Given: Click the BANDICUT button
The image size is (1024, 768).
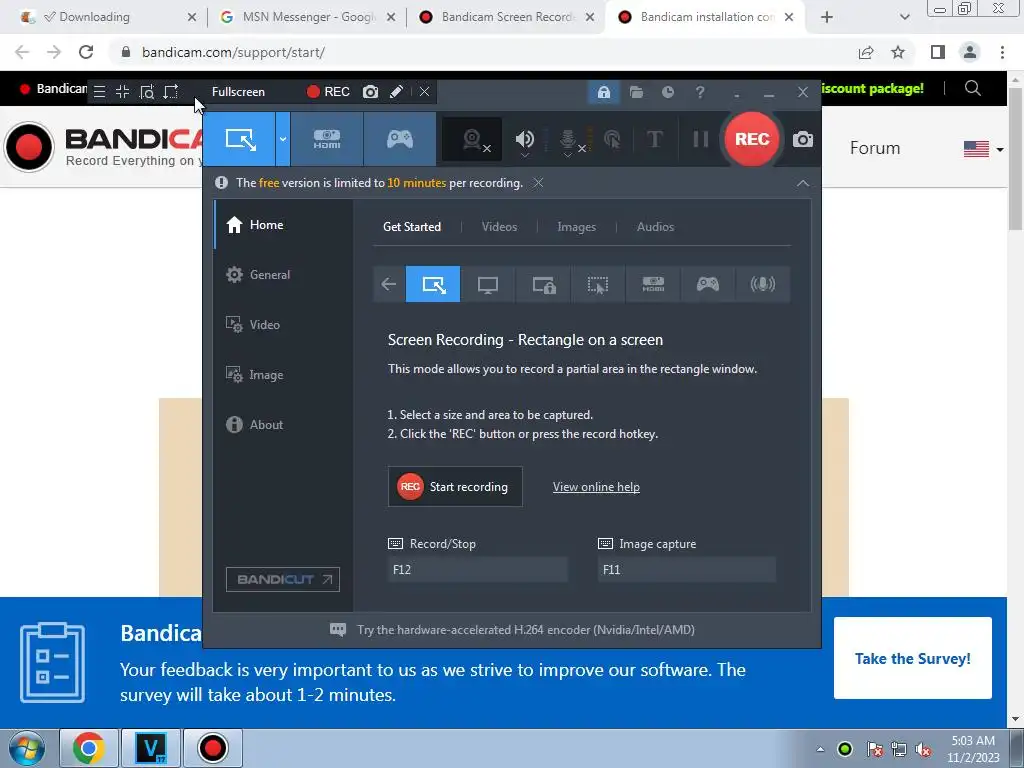Looking at the screenshot, I should pos(283,579).
